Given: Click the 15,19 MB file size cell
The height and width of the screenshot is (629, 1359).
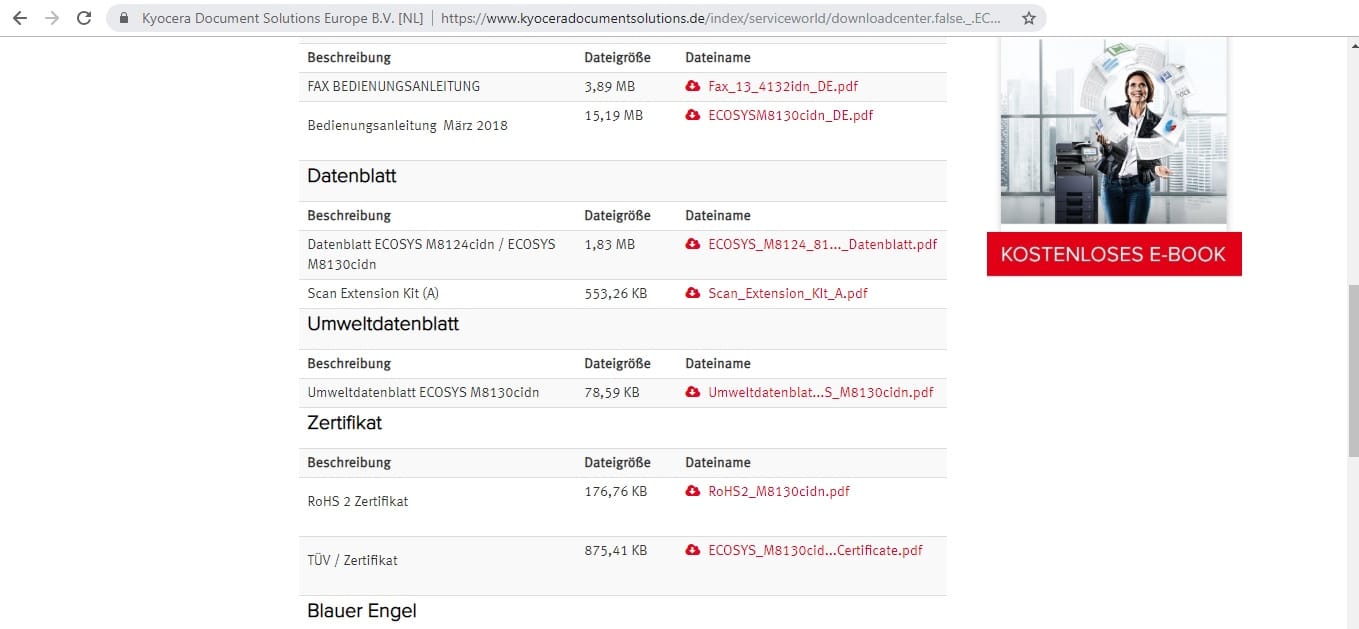Looking at the screenshot, I should pyautogui.click(x=613, y=116).
